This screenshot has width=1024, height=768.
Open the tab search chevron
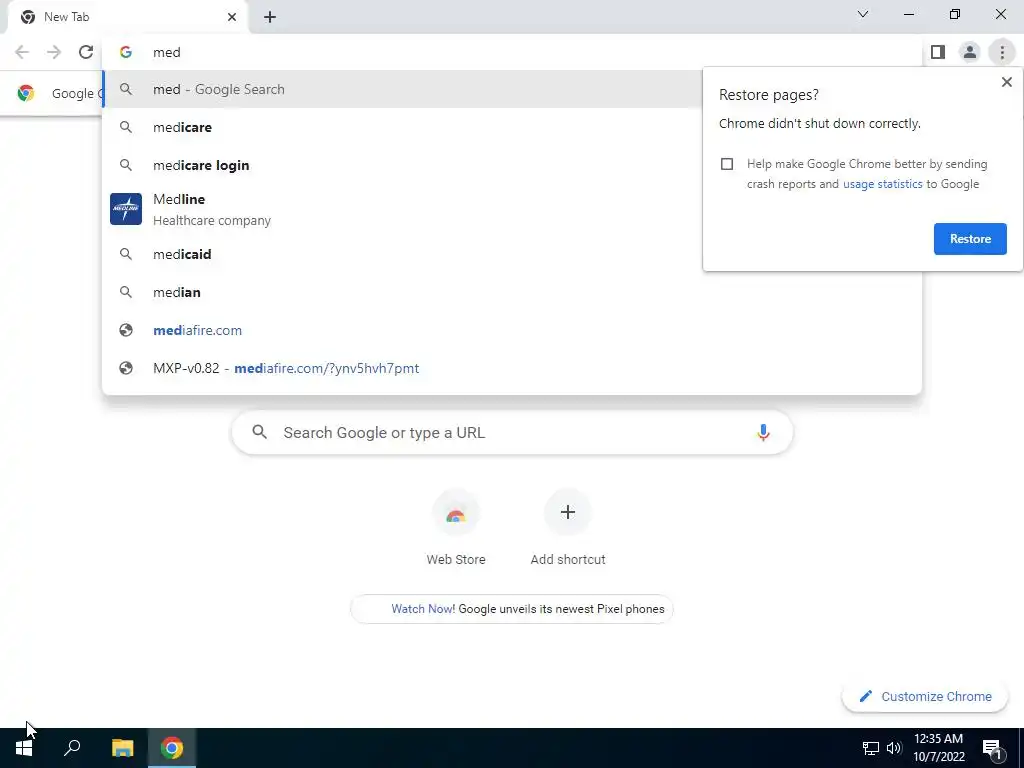863,14
